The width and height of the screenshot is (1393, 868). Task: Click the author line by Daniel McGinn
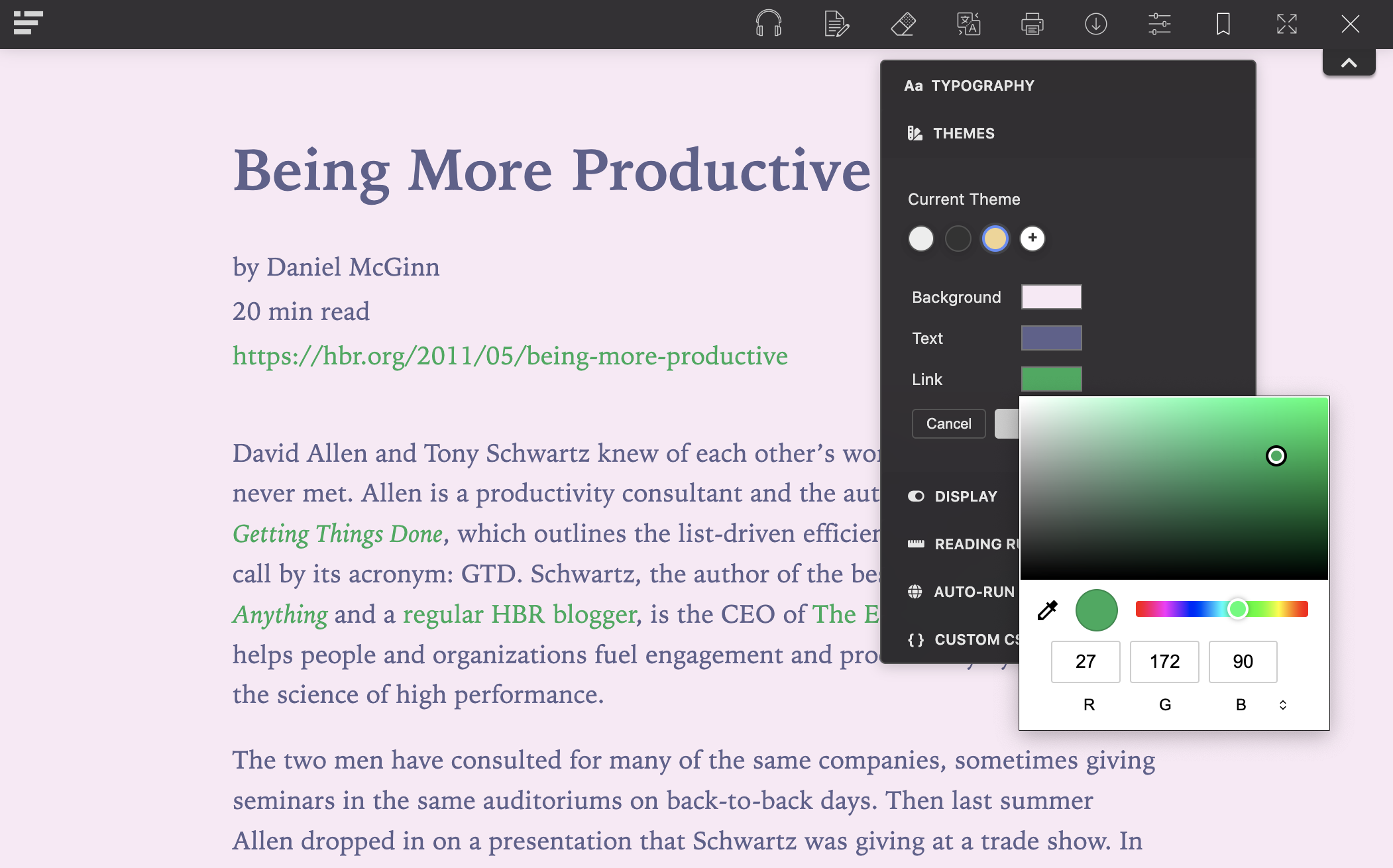click(x=336, y=267)
